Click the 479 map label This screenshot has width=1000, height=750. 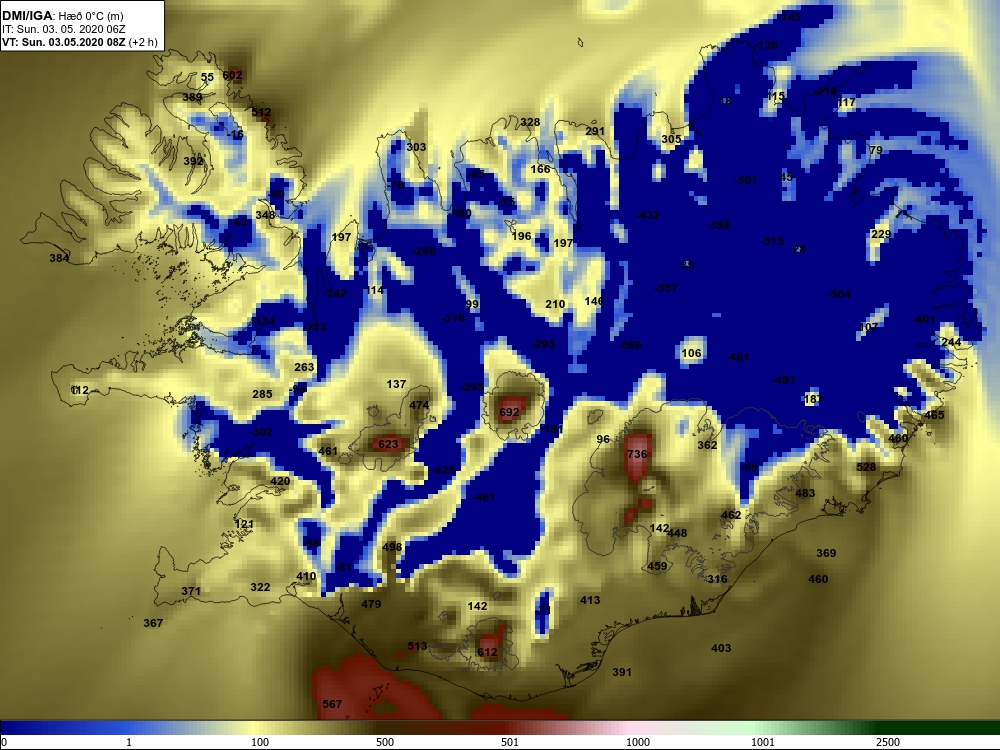click(371, 603)
